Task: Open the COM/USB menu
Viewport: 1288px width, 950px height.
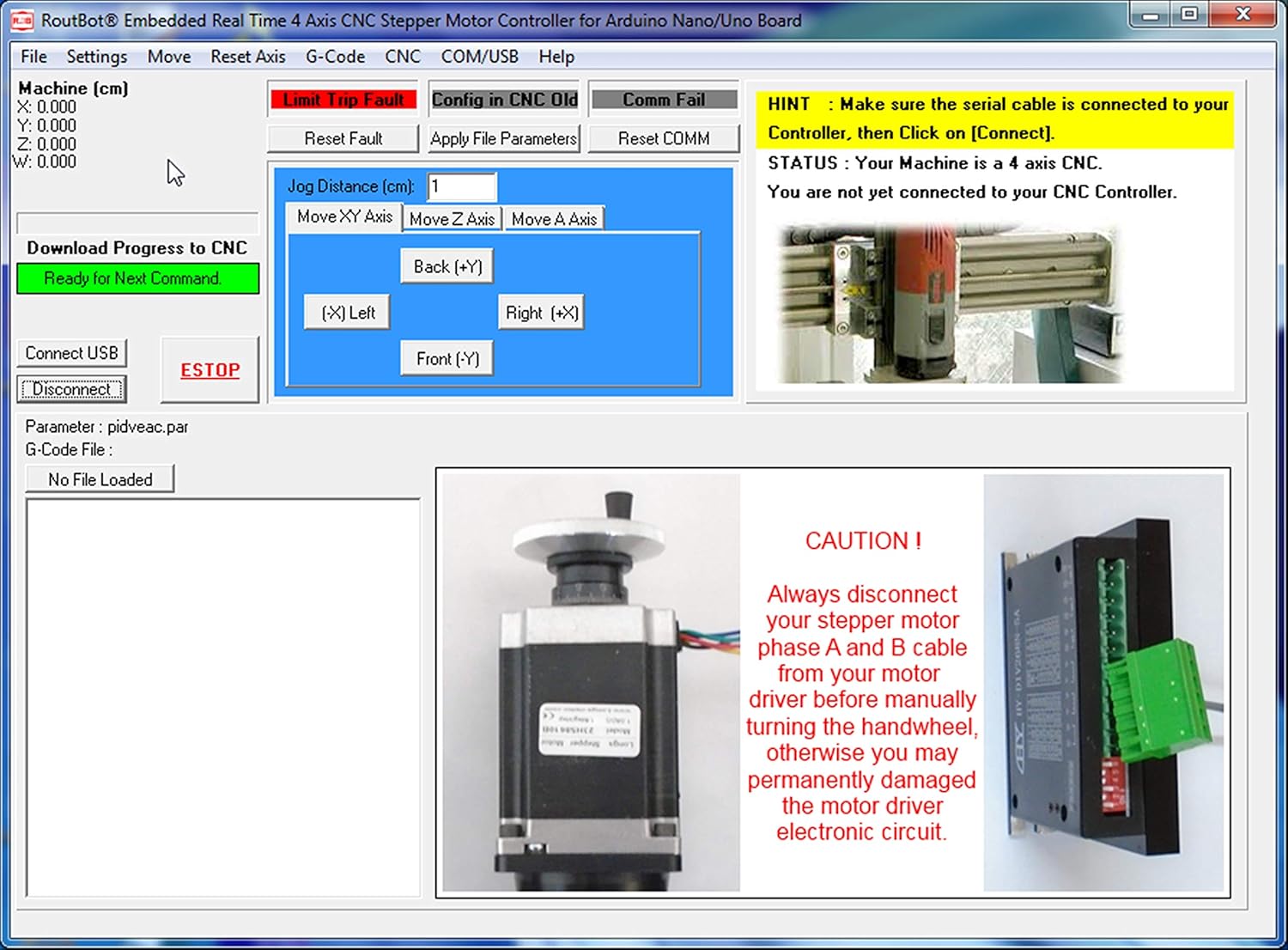Action: coord(479,57)
